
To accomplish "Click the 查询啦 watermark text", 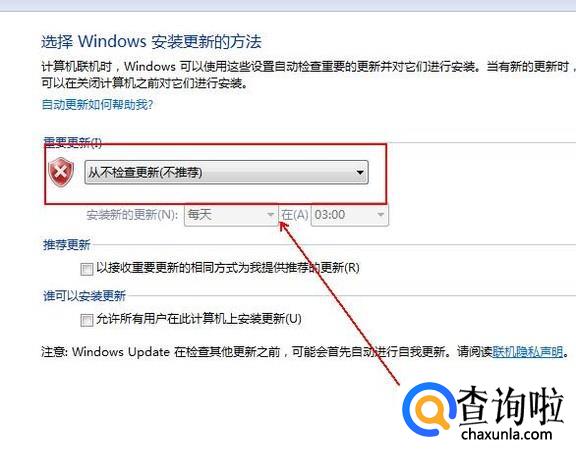I will tap(511, 406).
